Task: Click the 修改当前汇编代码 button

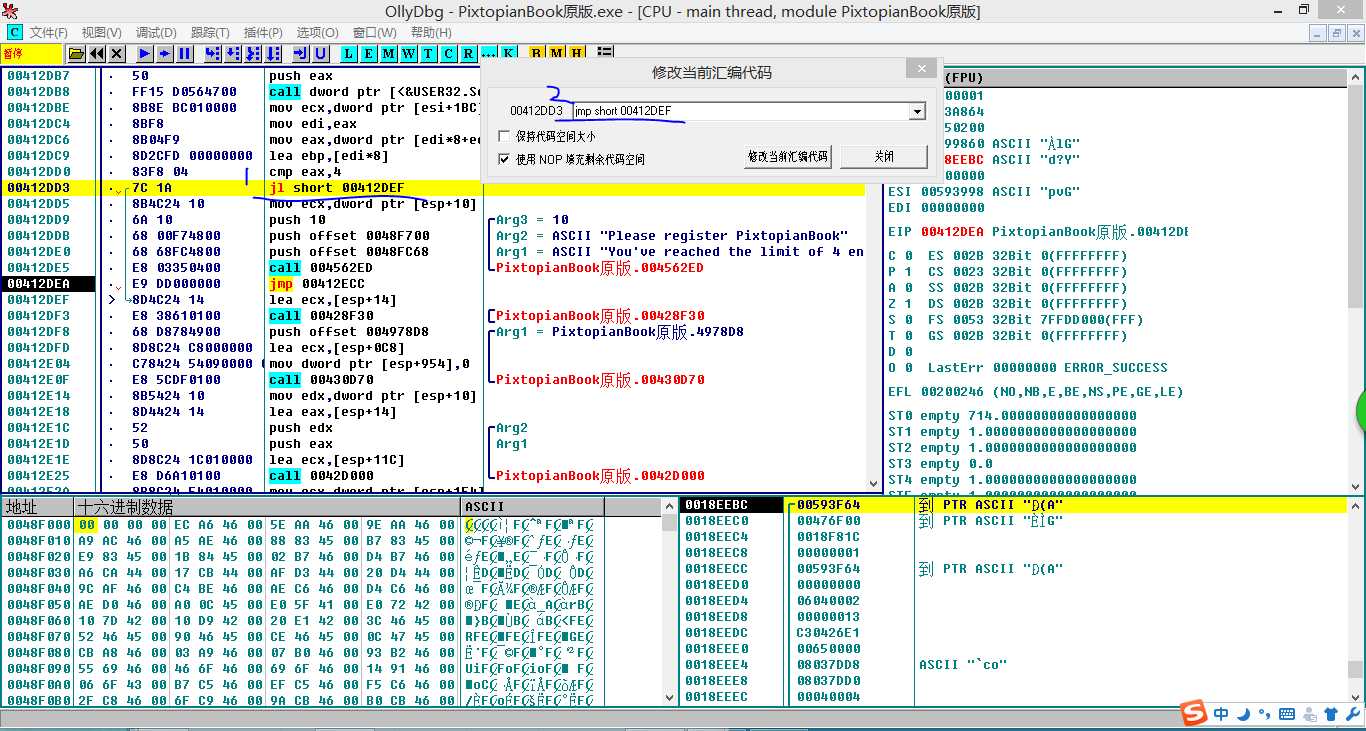Action: (x=788, y=157)
